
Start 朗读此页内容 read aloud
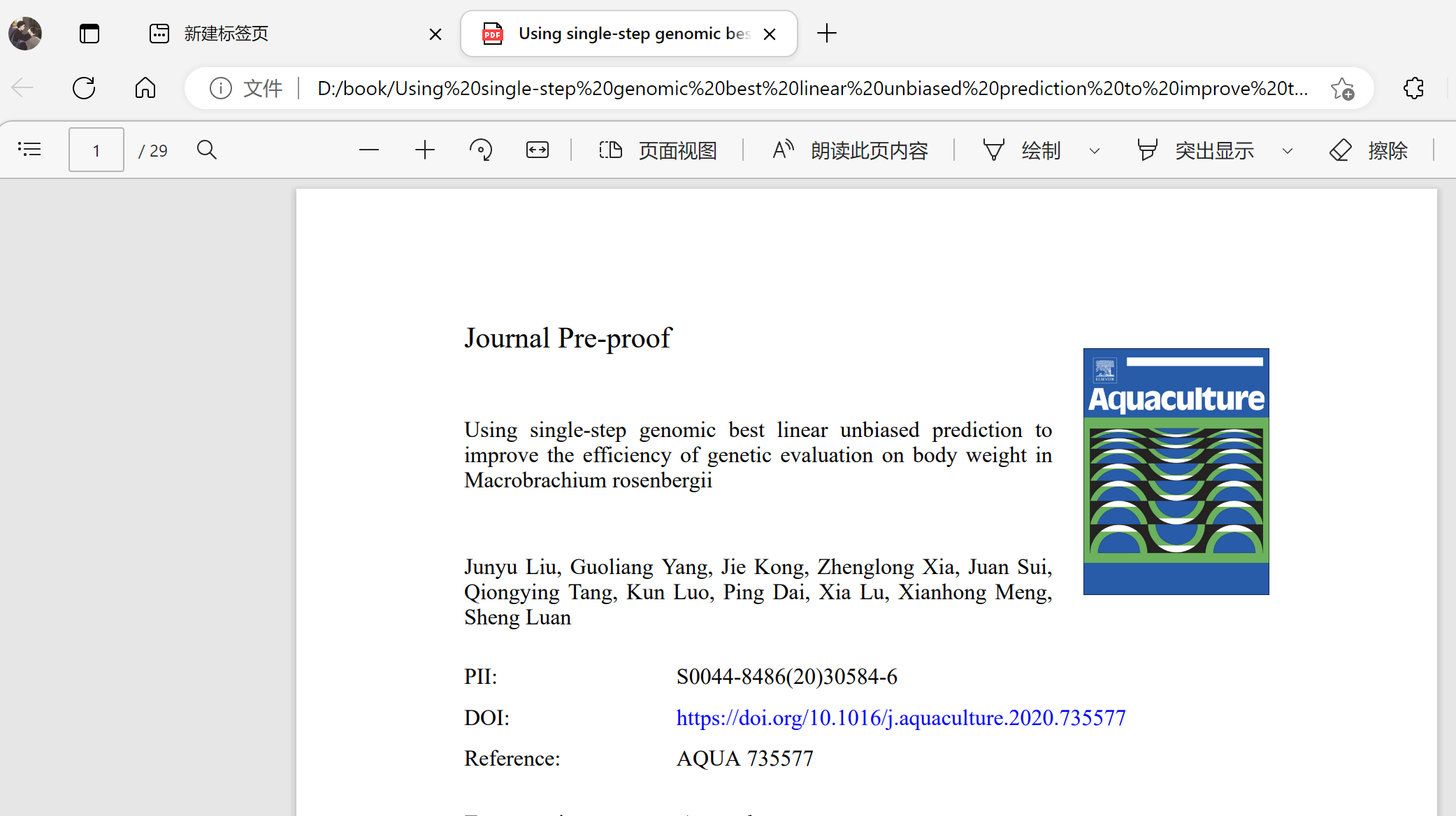point(850,150)
